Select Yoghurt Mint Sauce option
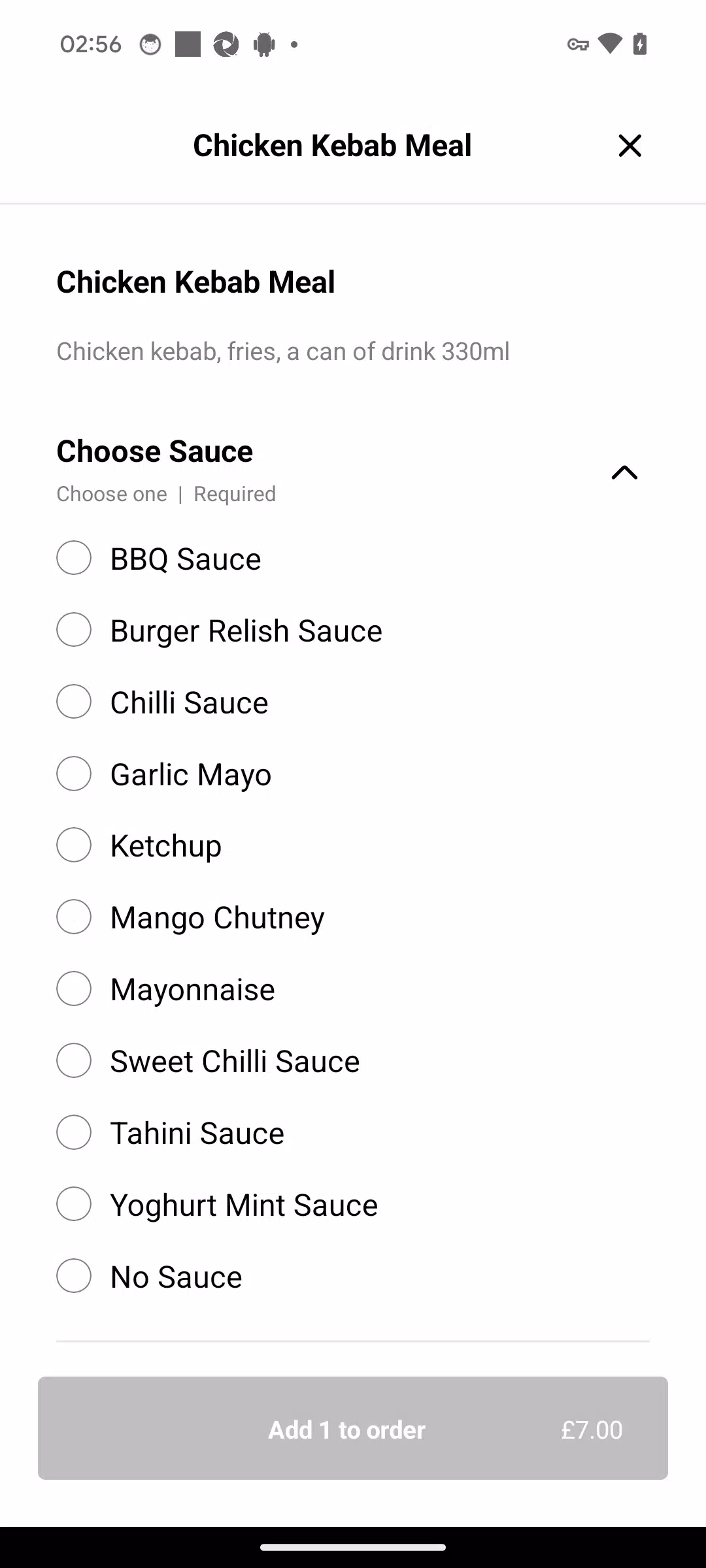Viewport: 706px width, 1568px height. 74,1204
